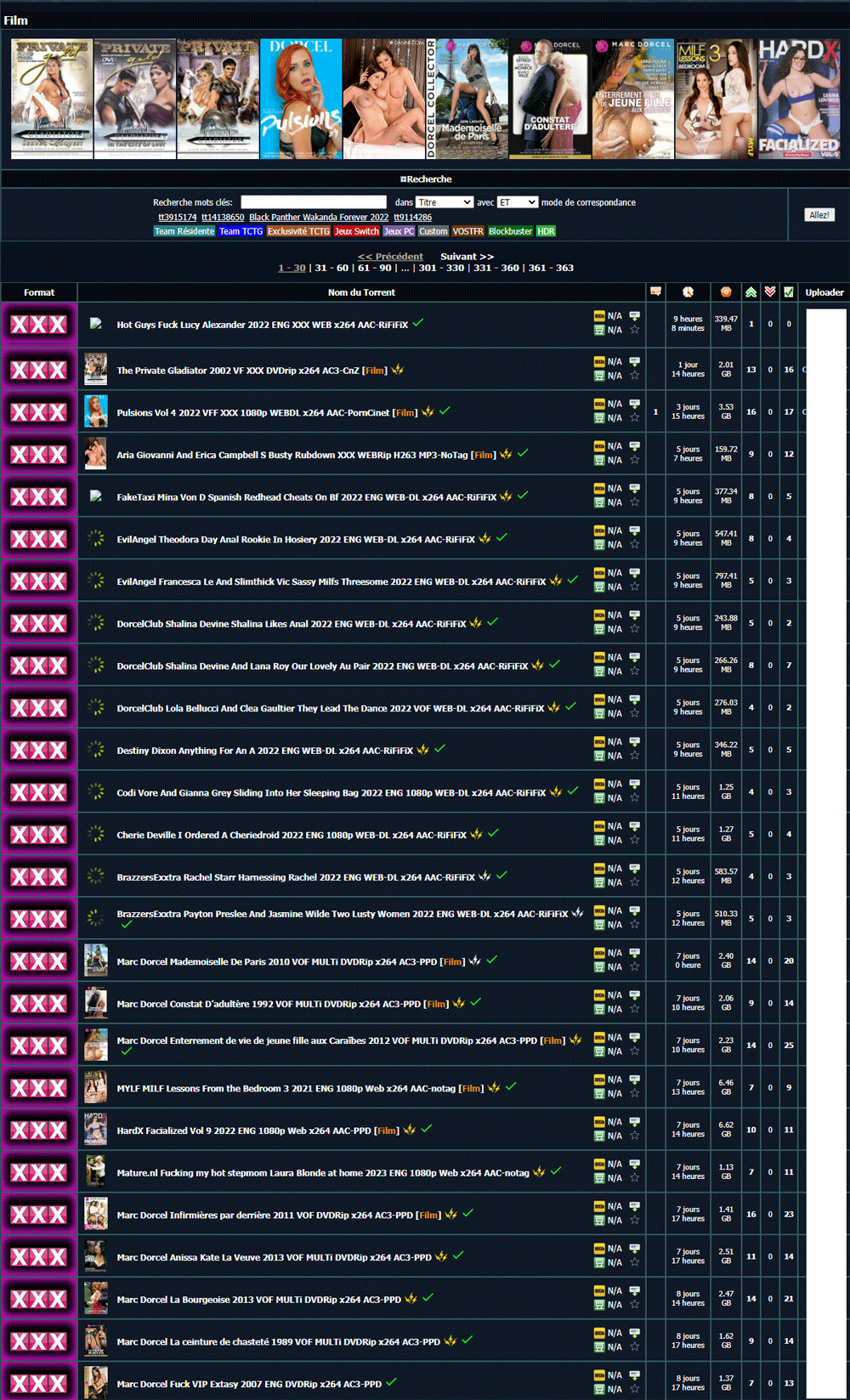Viewport: 850px width, 1400px height.
Task: Jump to last page 361 - 363
Action: coord(551,268)
